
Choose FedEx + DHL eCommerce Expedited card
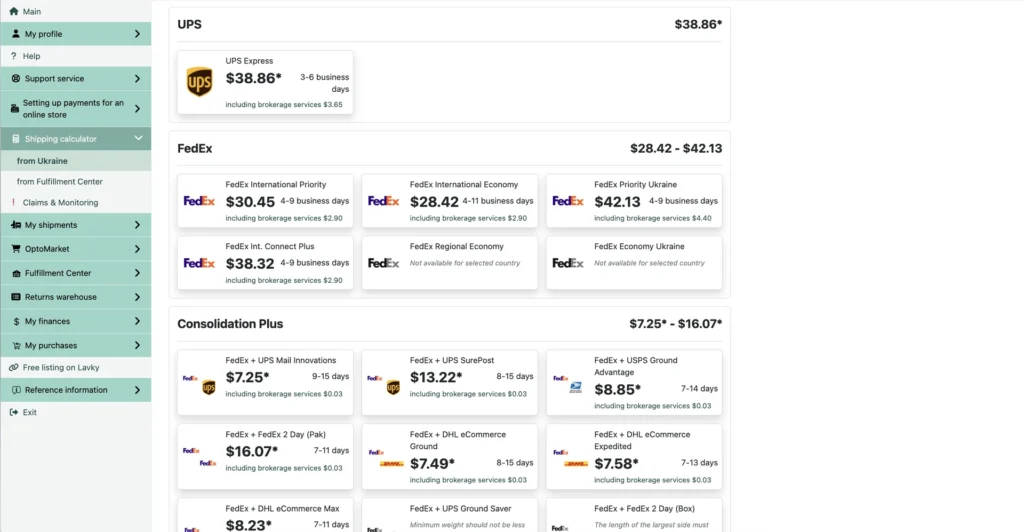(x=634, y=456)
